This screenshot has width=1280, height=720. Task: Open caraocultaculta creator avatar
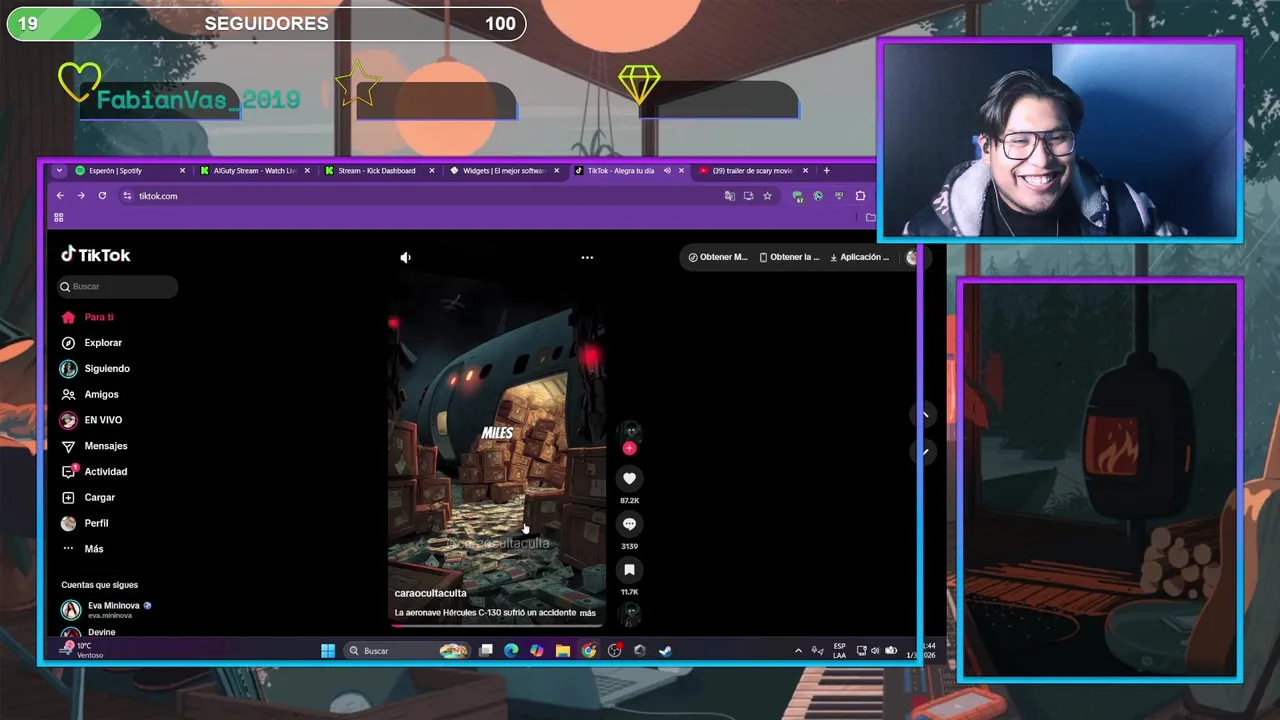pyautogui.click(x=629, y=432)
